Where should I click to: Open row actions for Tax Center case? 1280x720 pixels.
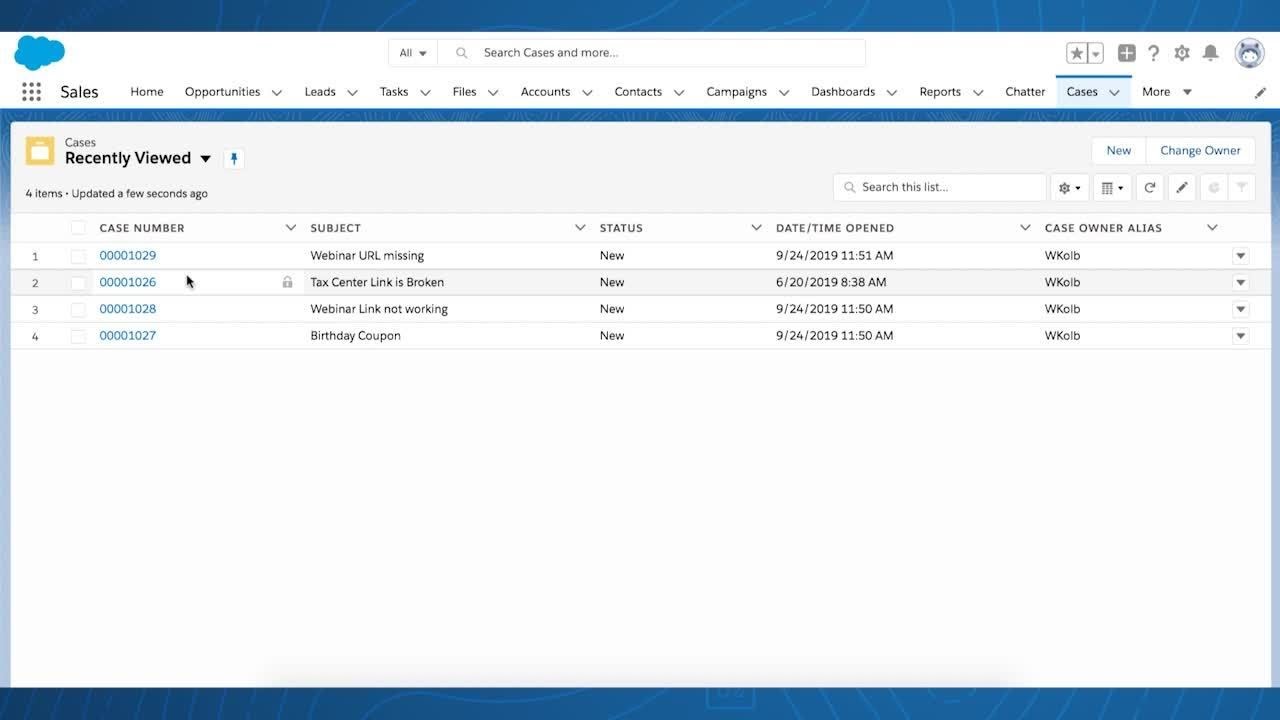[1241, 282]
